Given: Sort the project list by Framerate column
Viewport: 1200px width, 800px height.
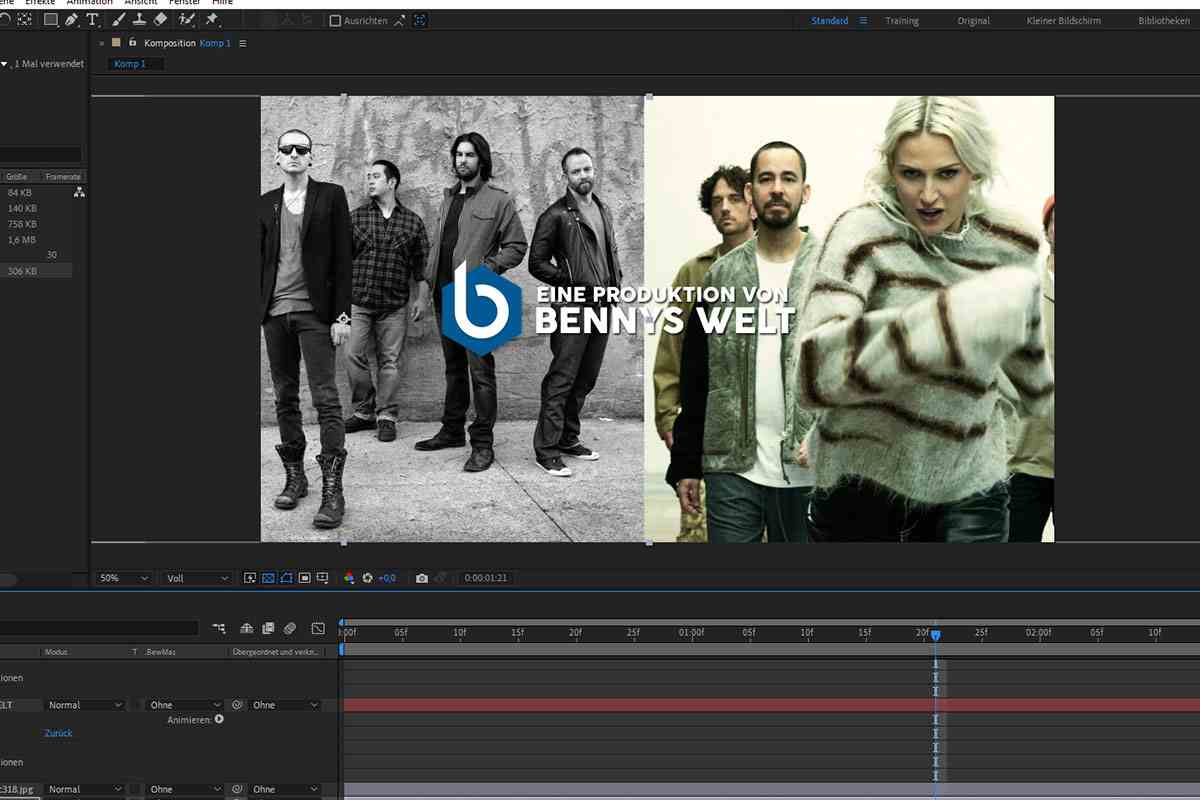Looking at the screenshot, I should [63, 176].
